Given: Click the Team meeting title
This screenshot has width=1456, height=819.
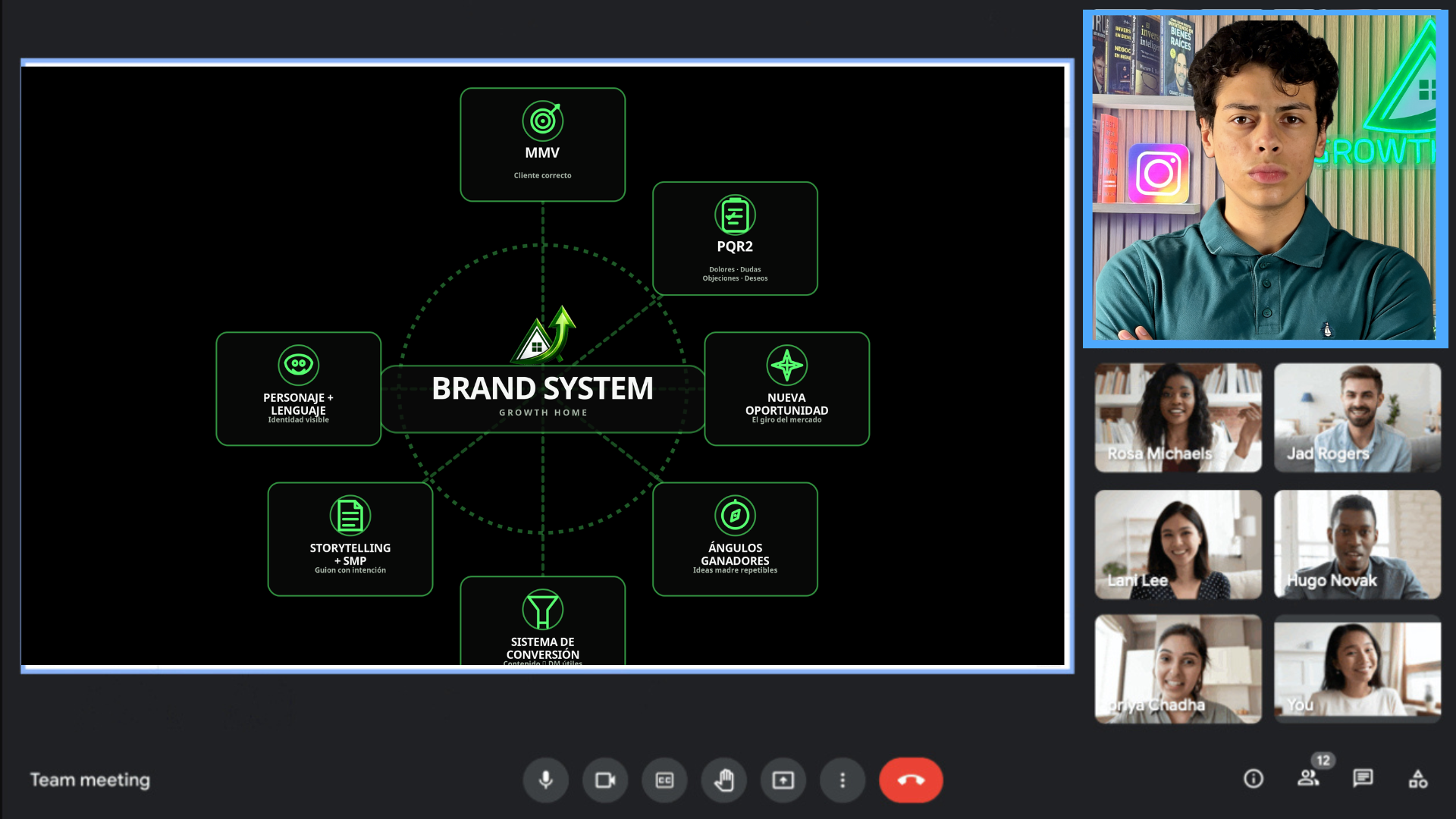Looking at the screenshot, I should pyautogui.click(x=90, y=780).
